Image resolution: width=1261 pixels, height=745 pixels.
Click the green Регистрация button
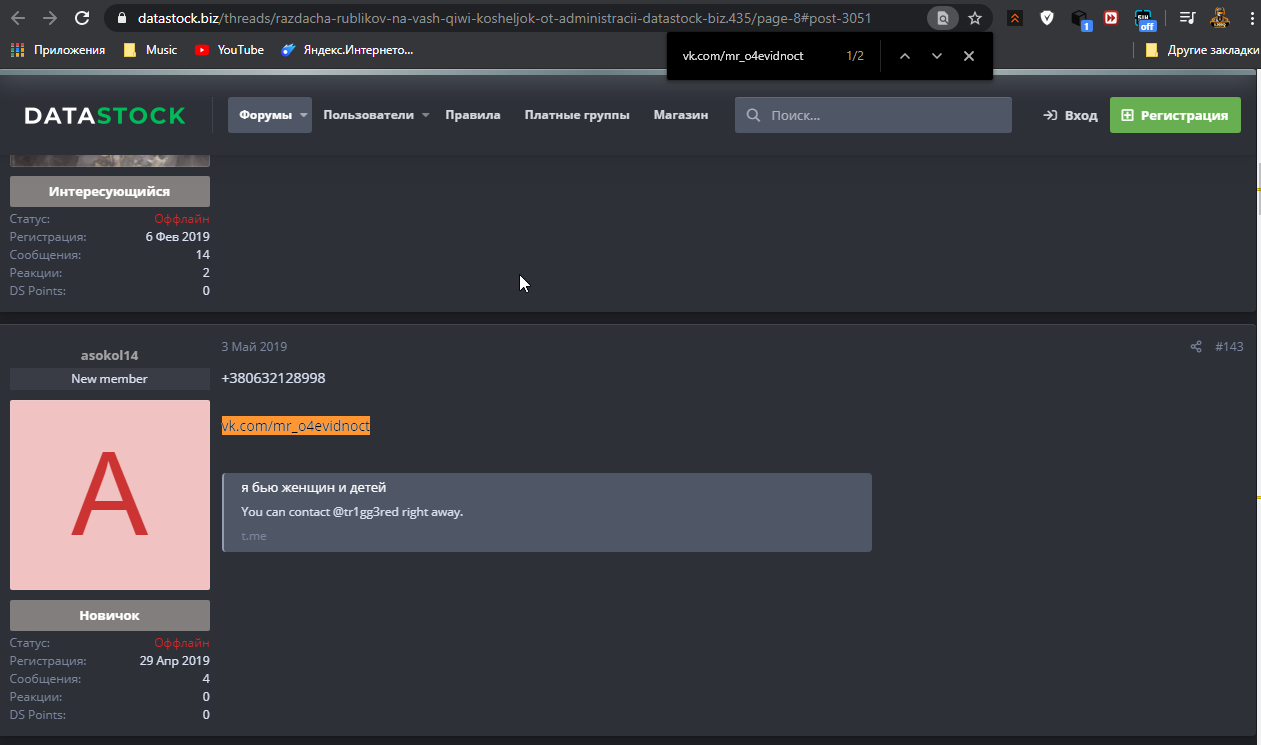click(x=1175, y=115)
